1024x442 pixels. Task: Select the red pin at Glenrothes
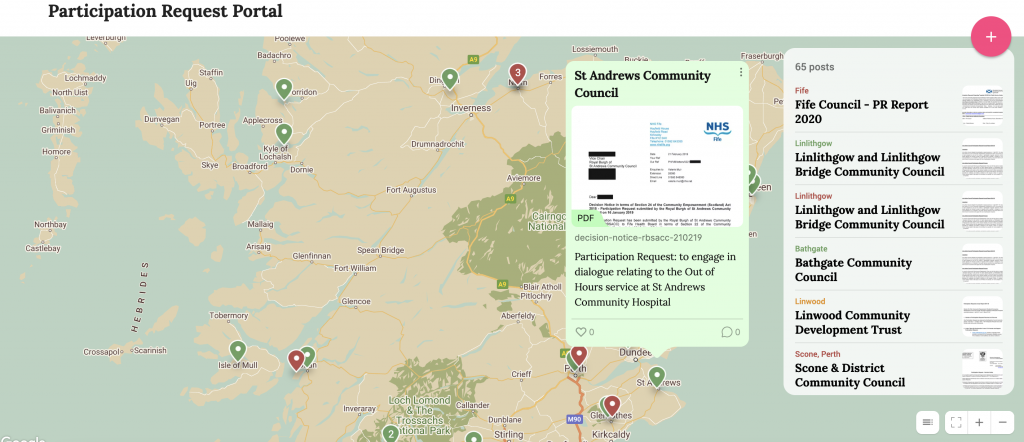coord(611,405)
